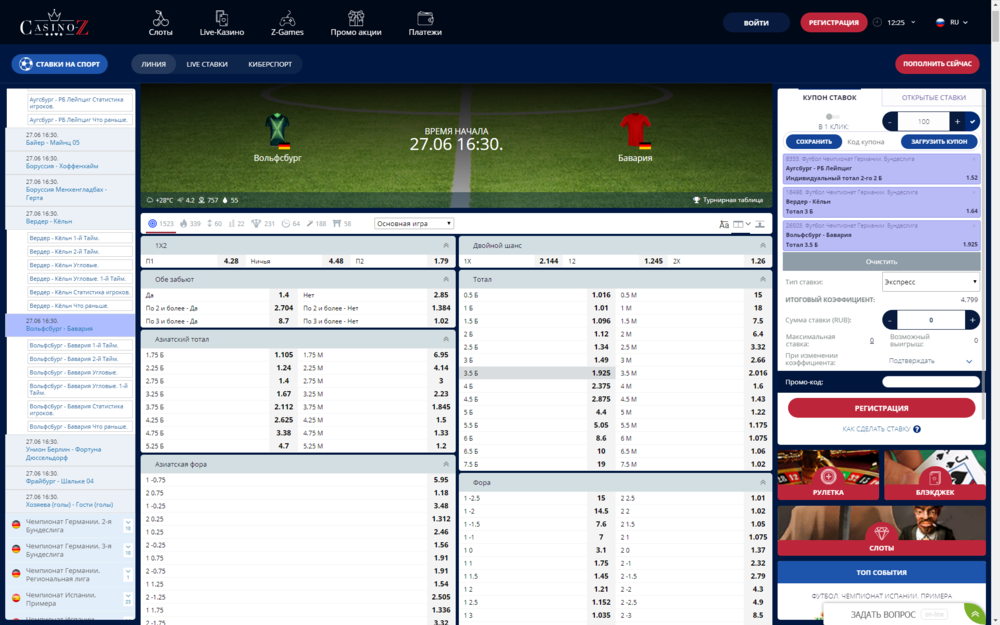Collapse the Обе забьют section
Image resolution: width=1000 pixels, height=625 pixels.
click(x=446, y=279)
